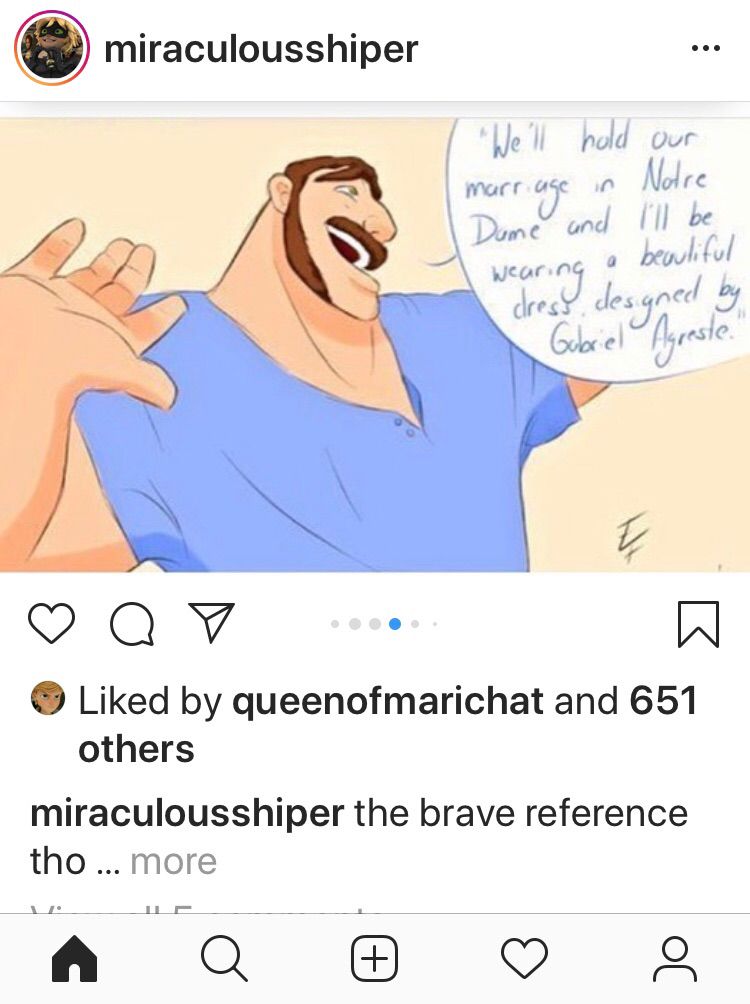
Task: Share post via paper plane icon
Action: (211, 622)
